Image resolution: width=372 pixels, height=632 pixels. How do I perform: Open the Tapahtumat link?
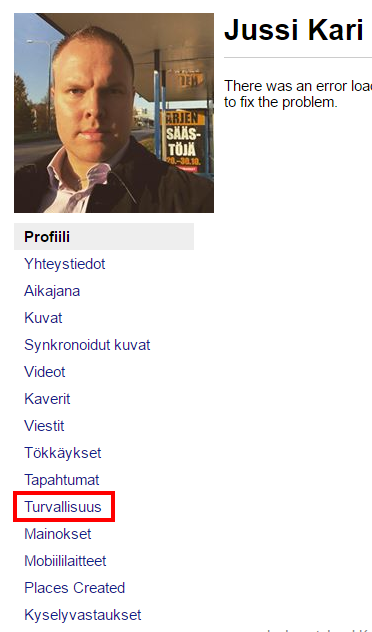pos(62,480)
